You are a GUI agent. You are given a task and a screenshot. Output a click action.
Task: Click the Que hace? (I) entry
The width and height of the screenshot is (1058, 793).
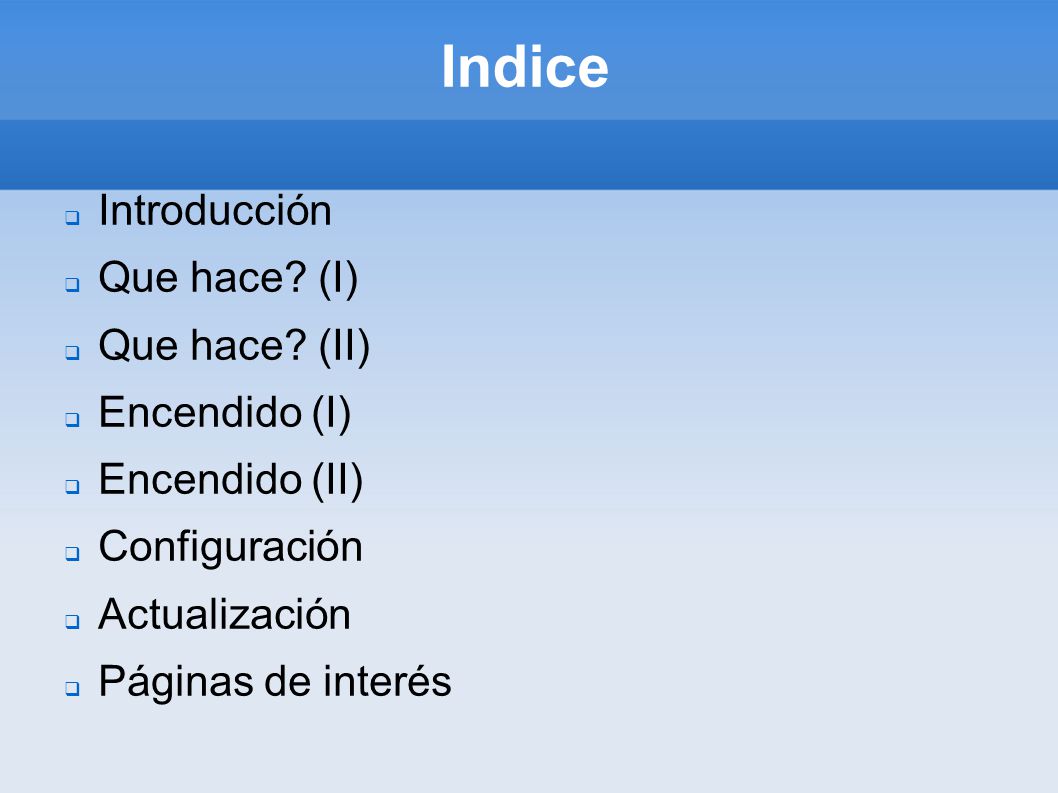(228, 278)
